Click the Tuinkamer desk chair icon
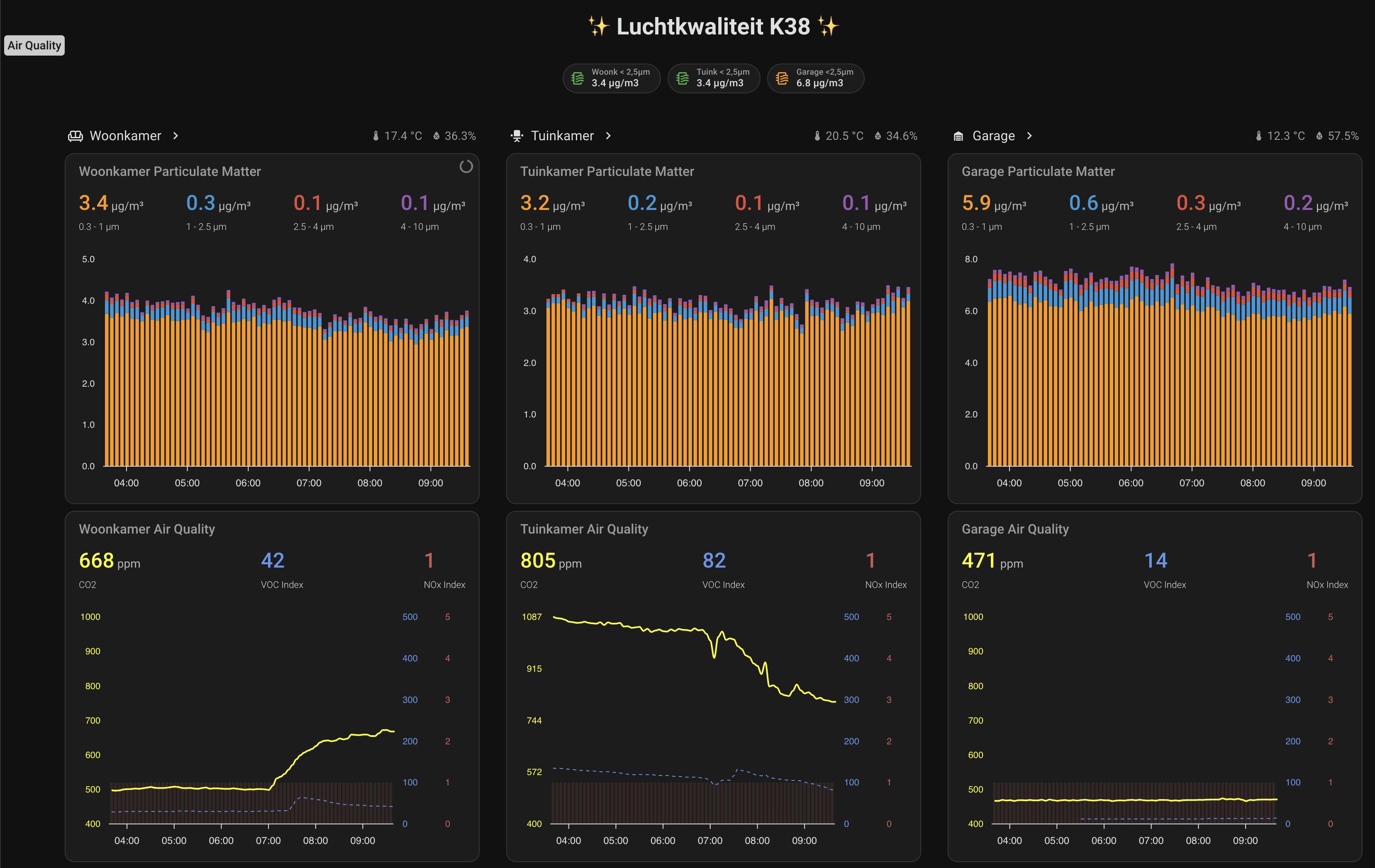This screenshot has height=868, width=1375. (517, 136)
